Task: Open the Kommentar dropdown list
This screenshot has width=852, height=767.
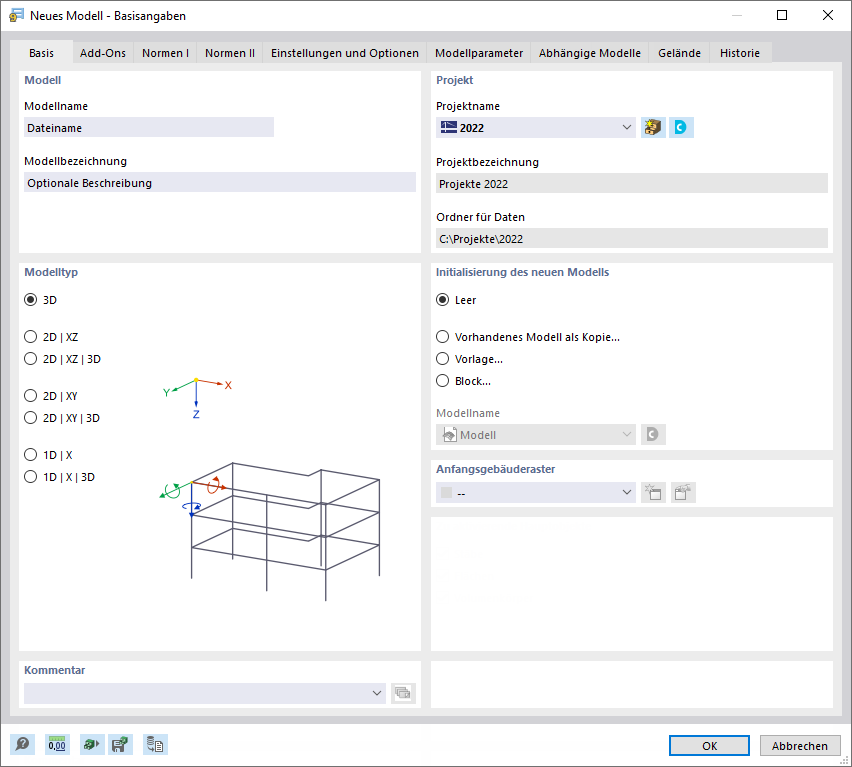Action: 377,692
